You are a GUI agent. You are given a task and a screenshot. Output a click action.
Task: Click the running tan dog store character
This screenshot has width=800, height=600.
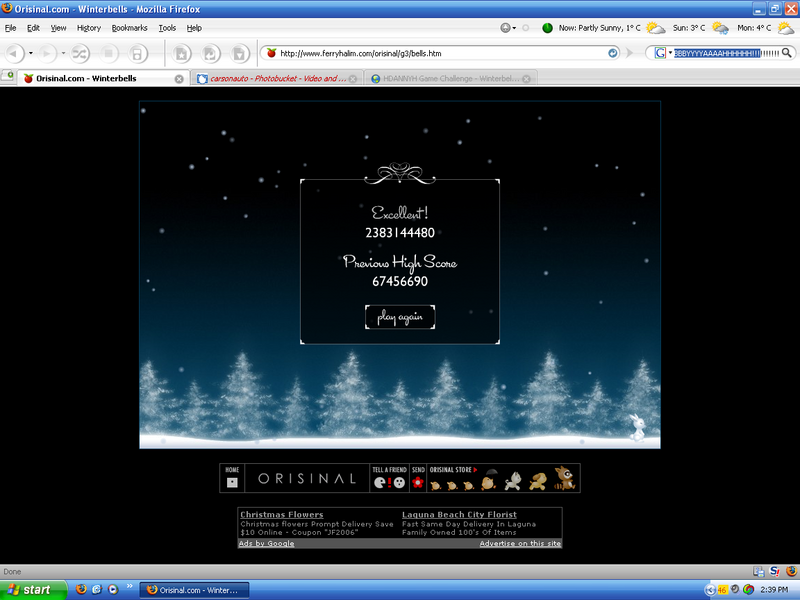(x=538, y=481)
